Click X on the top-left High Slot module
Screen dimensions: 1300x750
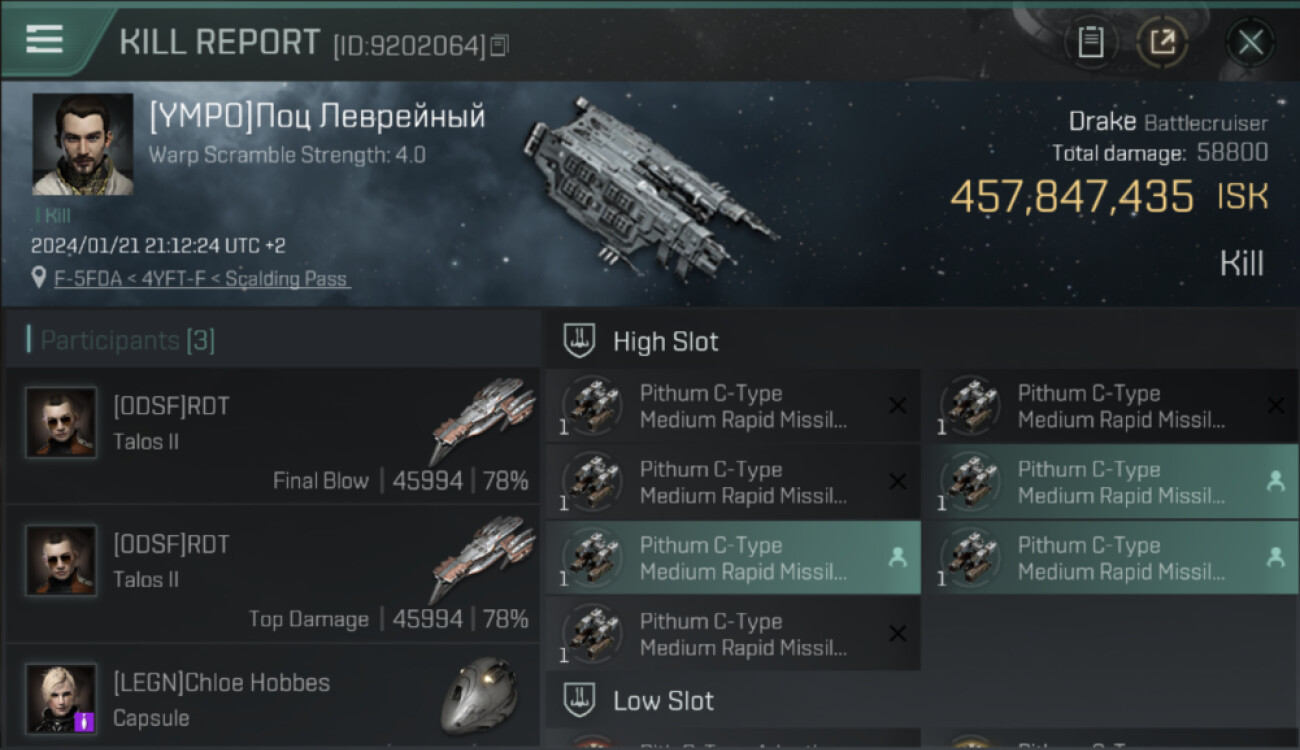pos(897,406)
